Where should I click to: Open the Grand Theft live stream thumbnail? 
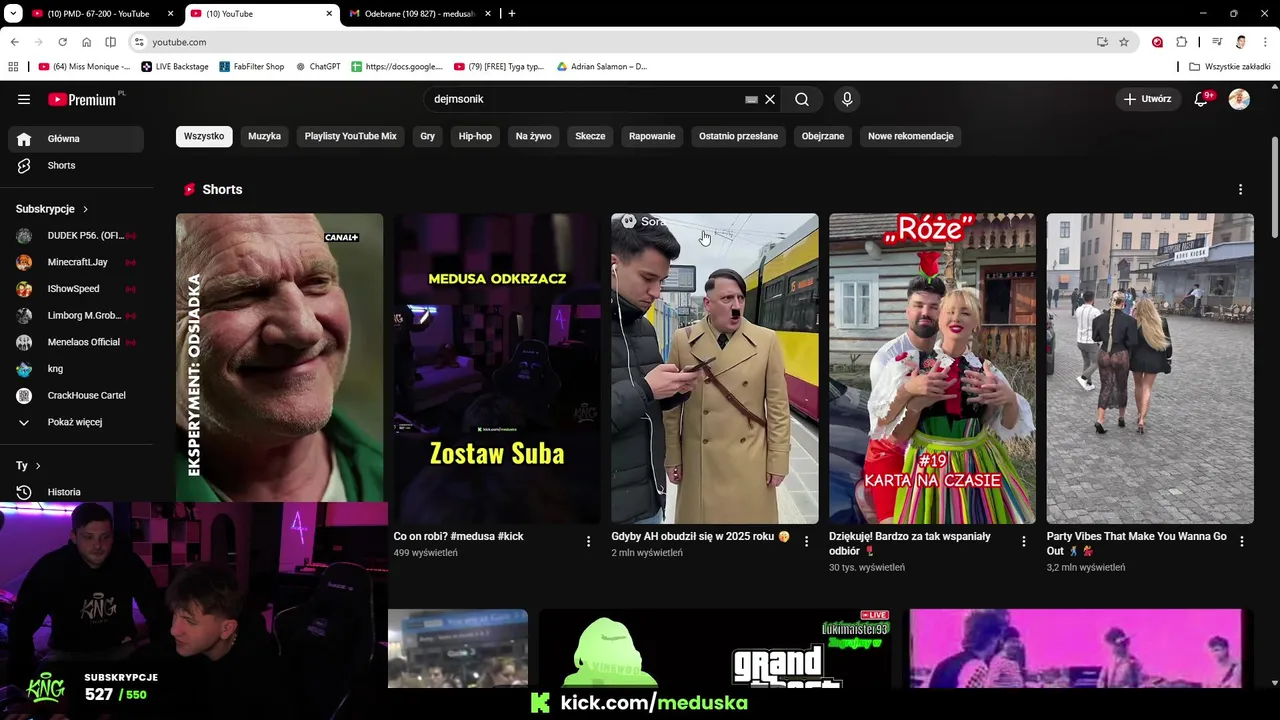tap(715, 648)
